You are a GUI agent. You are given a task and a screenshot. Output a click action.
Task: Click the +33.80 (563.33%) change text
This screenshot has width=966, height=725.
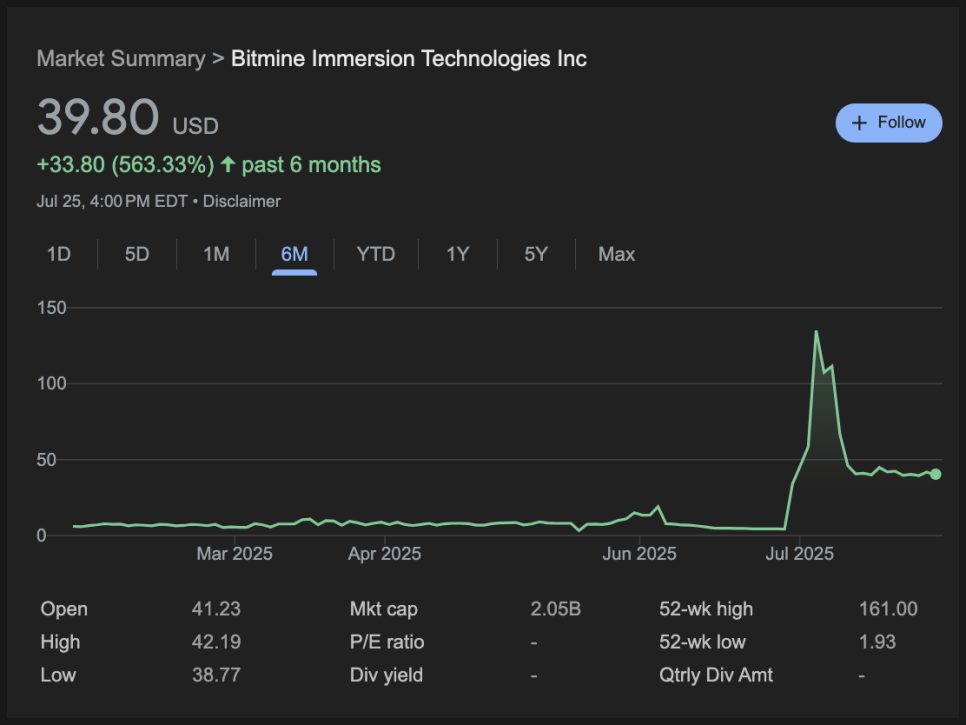point(126,165)
